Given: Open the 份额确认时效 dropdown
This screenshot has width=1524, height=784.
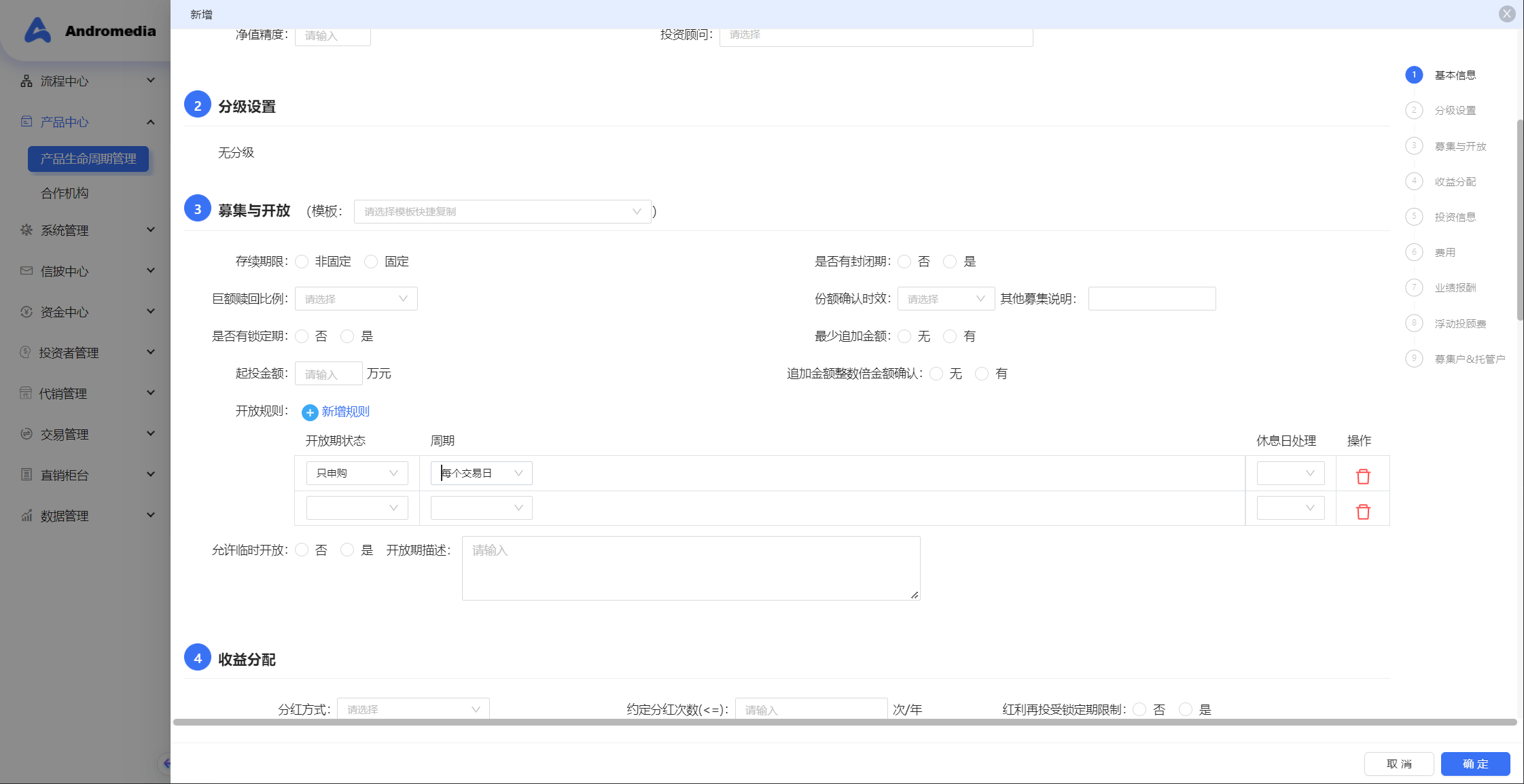Looking at the screenshot, I should point(946,299).
